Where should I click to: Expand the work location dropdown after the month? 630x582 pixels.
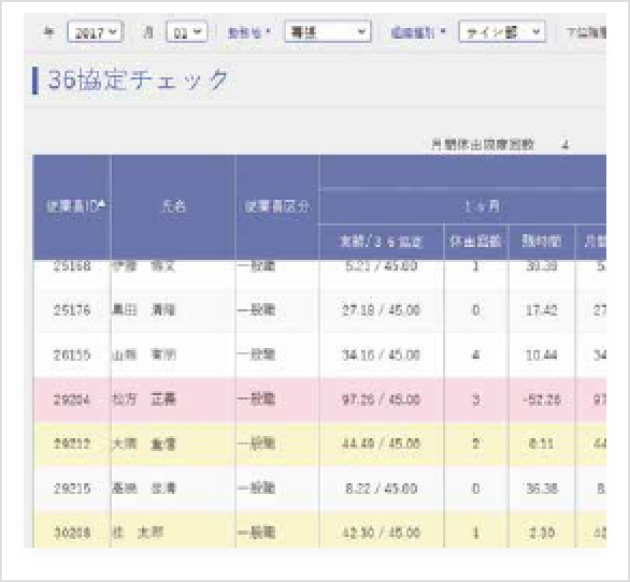tap(327, 32)
